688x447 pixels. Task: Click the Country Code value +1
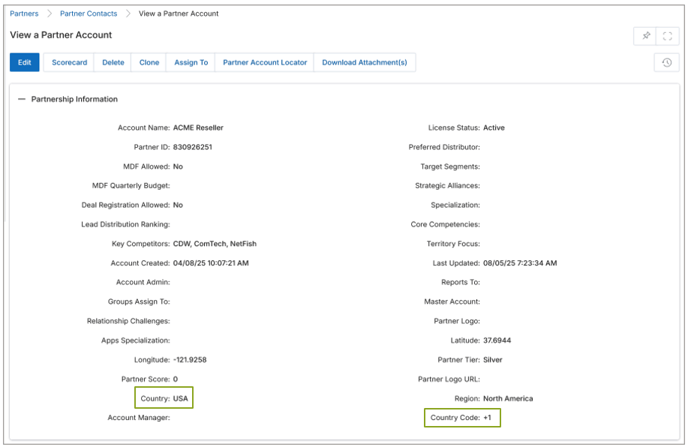coord(489,418)
